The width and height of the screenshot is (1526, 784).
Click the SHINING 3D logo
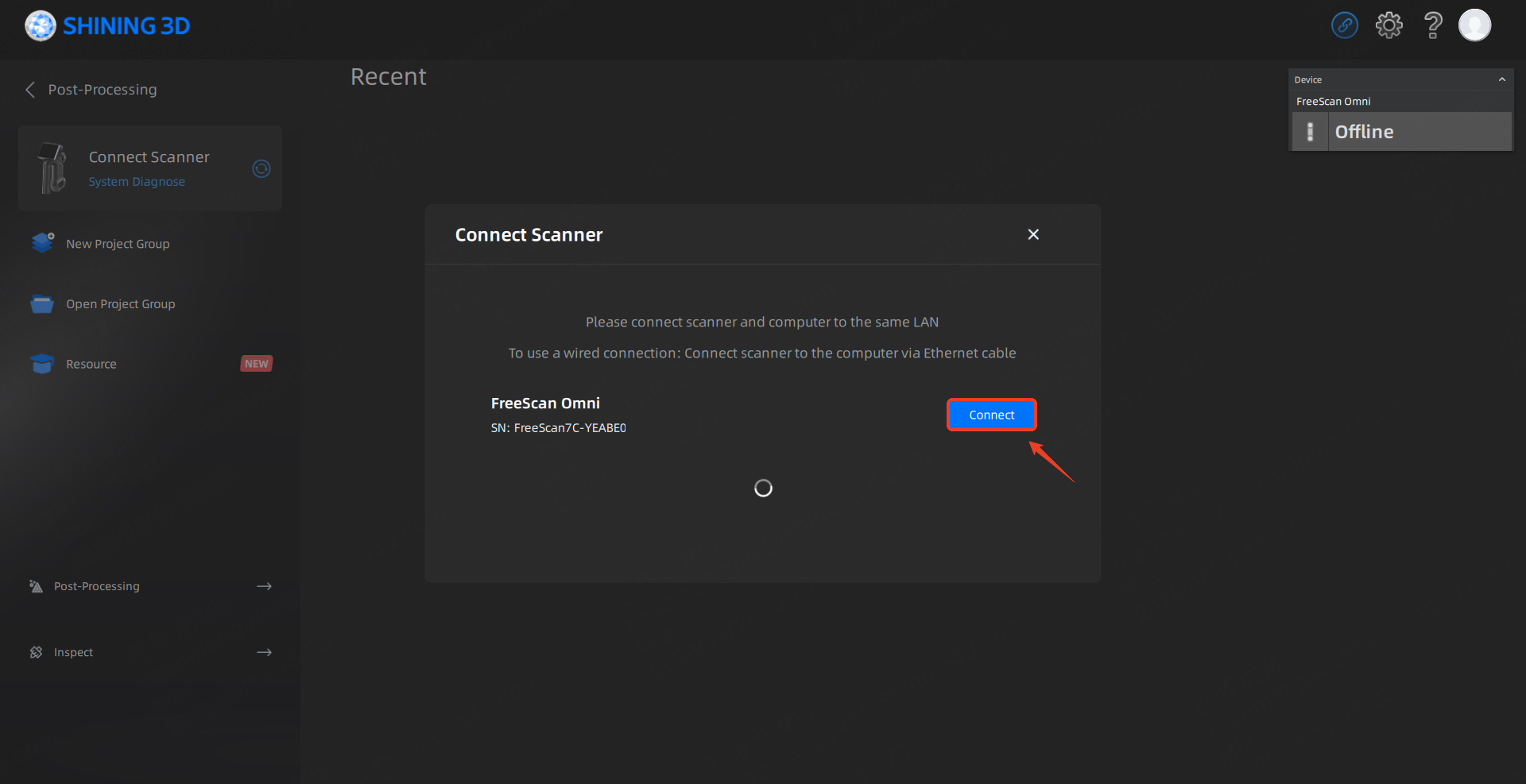click(x=107, y=26)
